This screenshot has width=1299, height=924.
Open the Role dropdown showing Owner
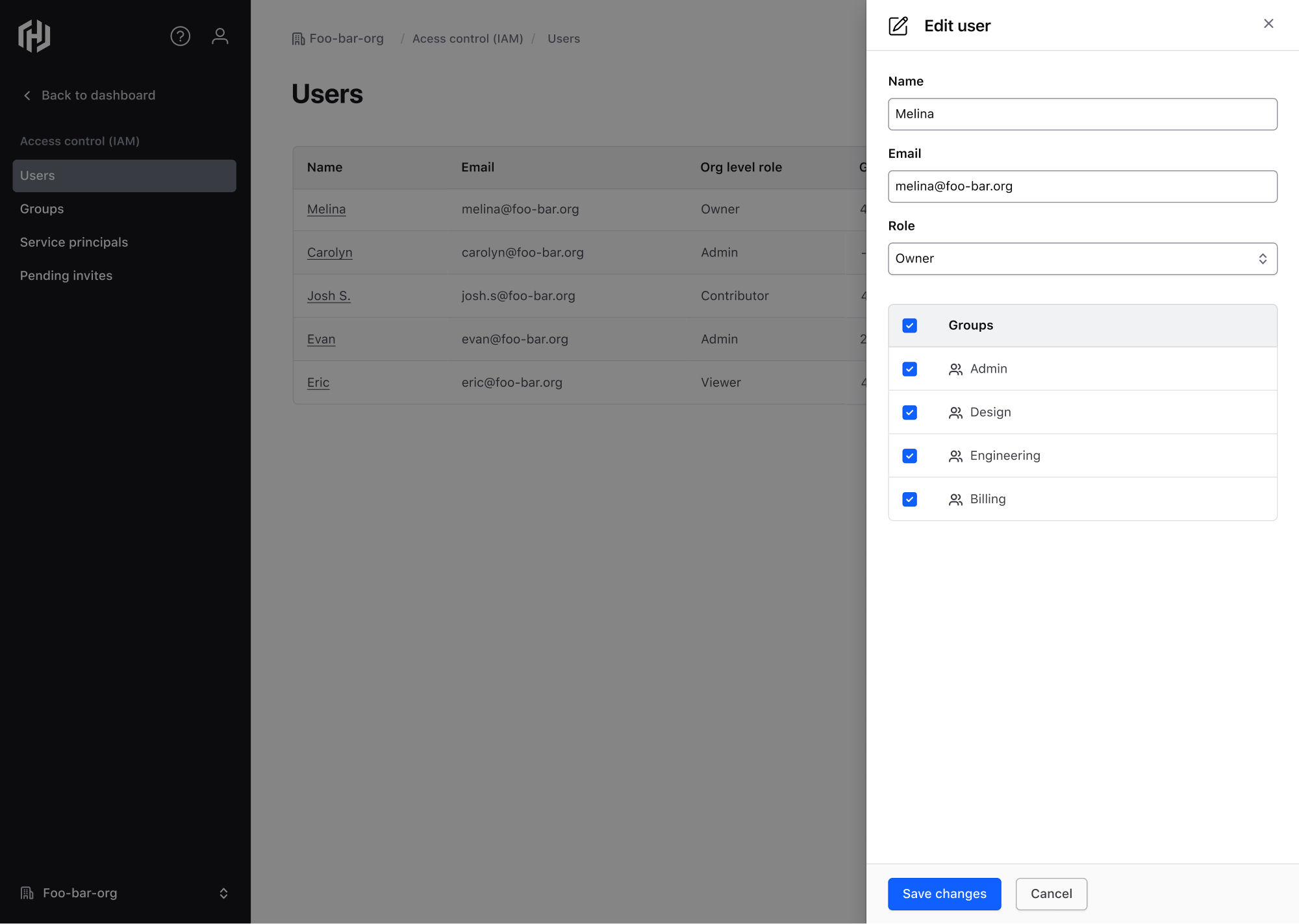1082,258
